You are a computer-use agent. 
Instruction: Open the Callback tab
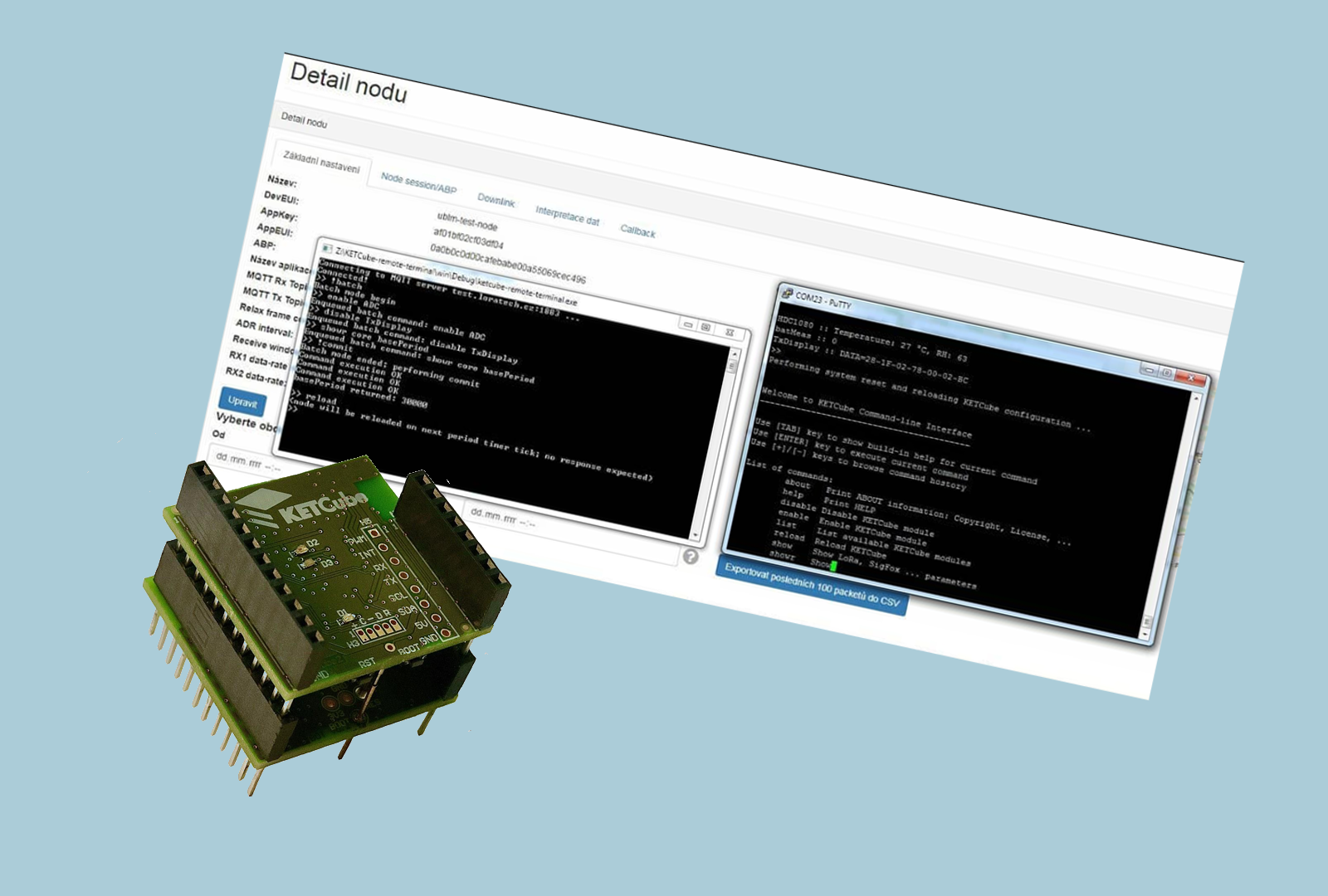click(x=637, y=231)
